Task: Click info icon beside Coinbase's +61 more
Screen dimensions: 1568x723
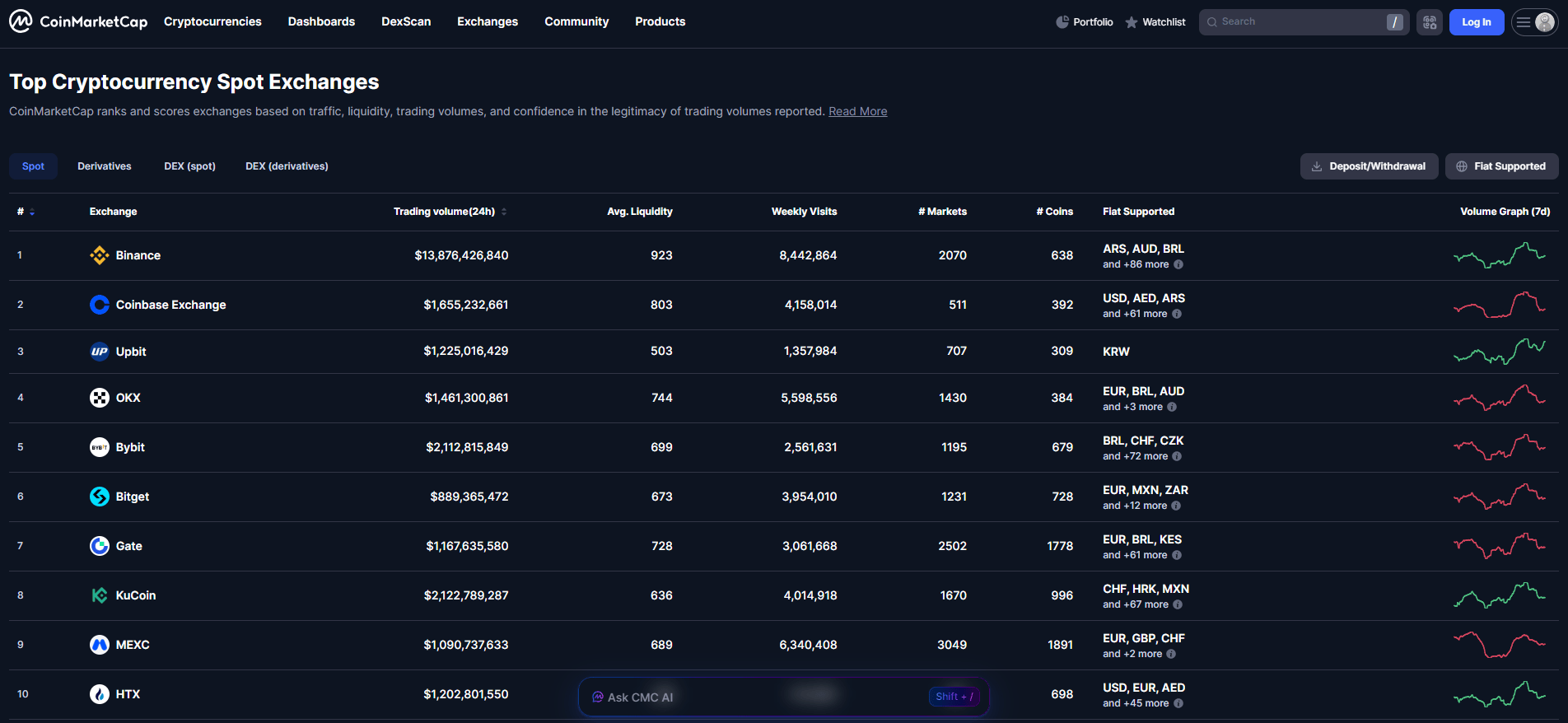Action: point(1177,314)
